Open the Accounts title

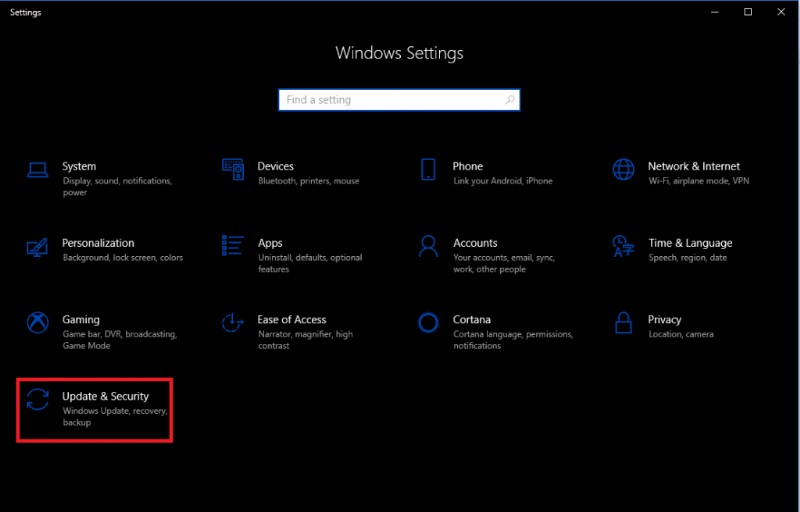[475, 243]
